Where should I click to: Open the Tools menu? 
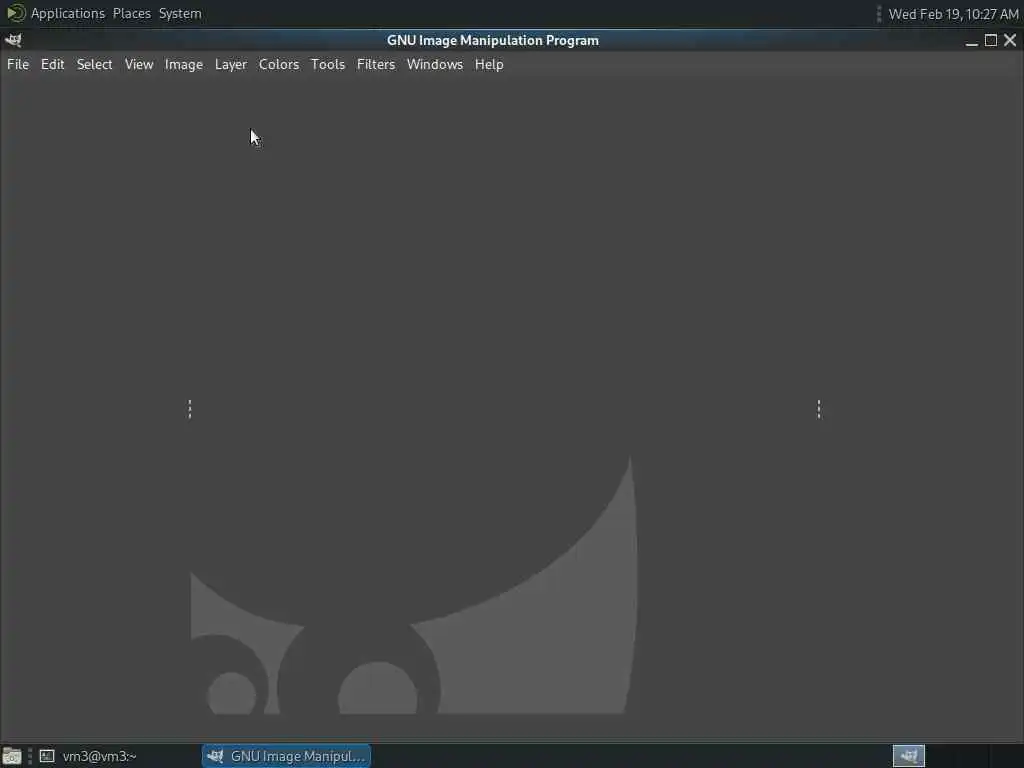328,64
